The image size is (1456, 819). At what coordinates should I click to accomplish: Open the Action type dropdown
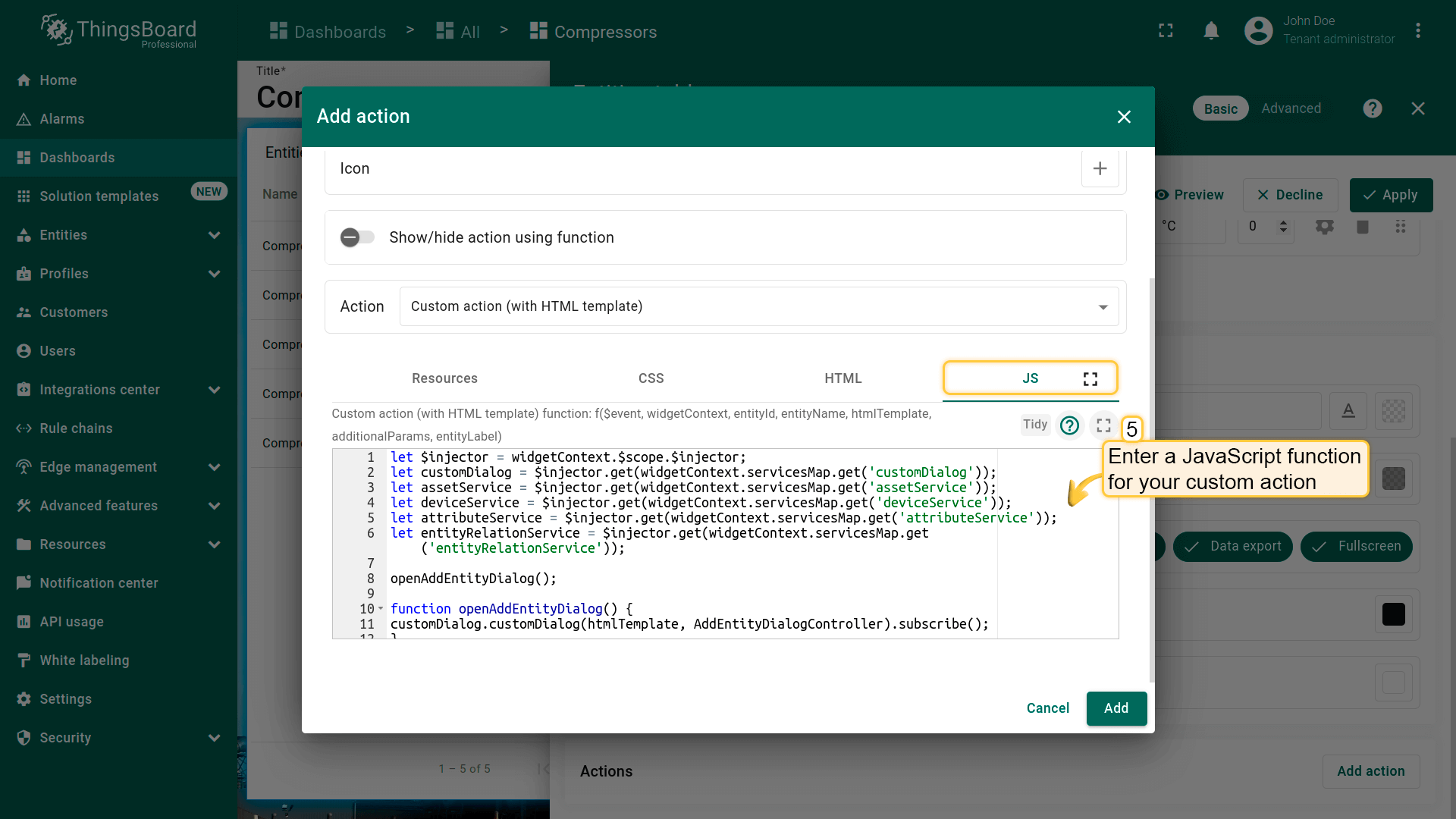pyautogui.click(x=758, y=306)
